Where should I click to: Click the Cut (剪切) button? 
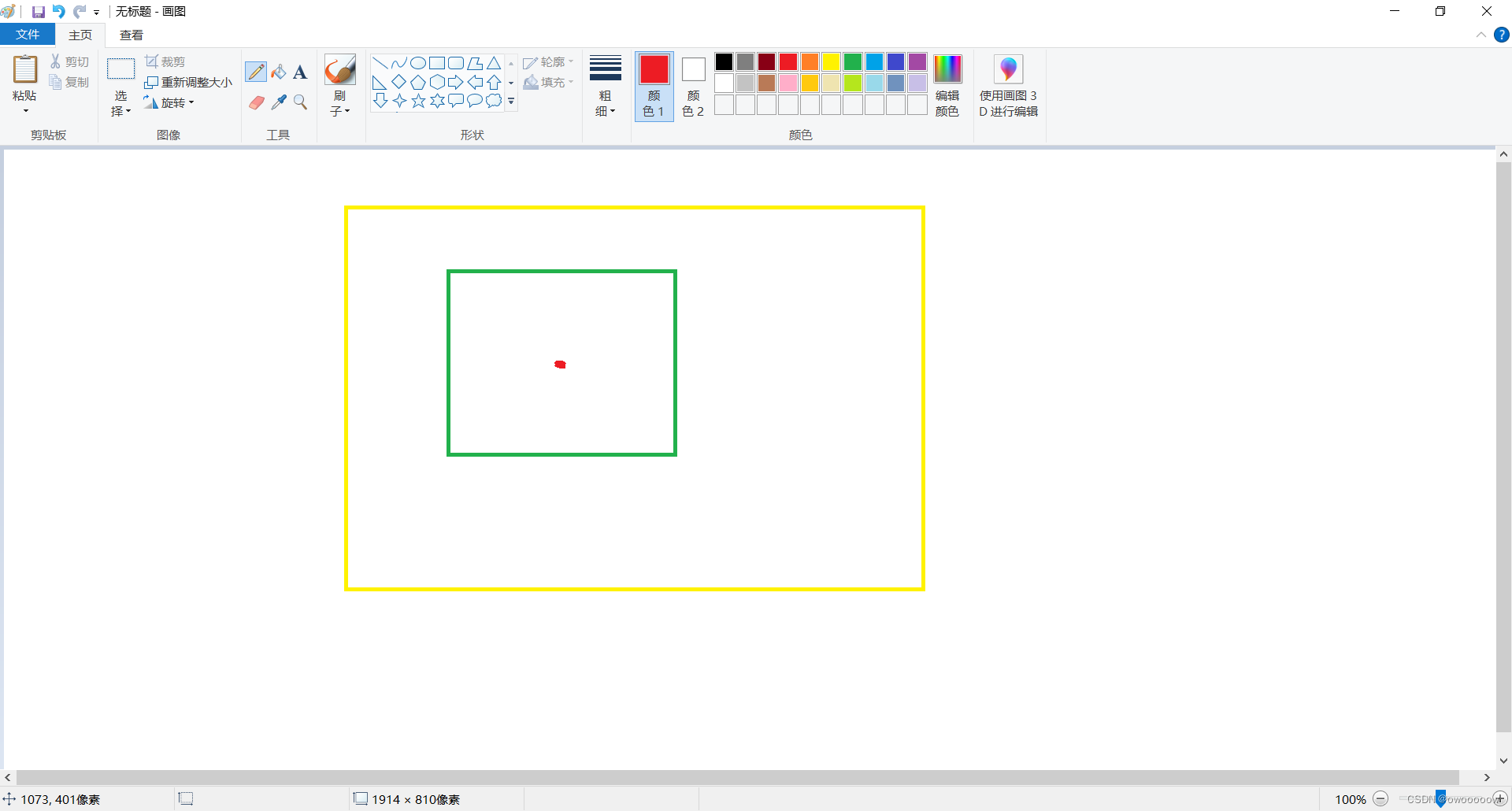tap(70, 61)
